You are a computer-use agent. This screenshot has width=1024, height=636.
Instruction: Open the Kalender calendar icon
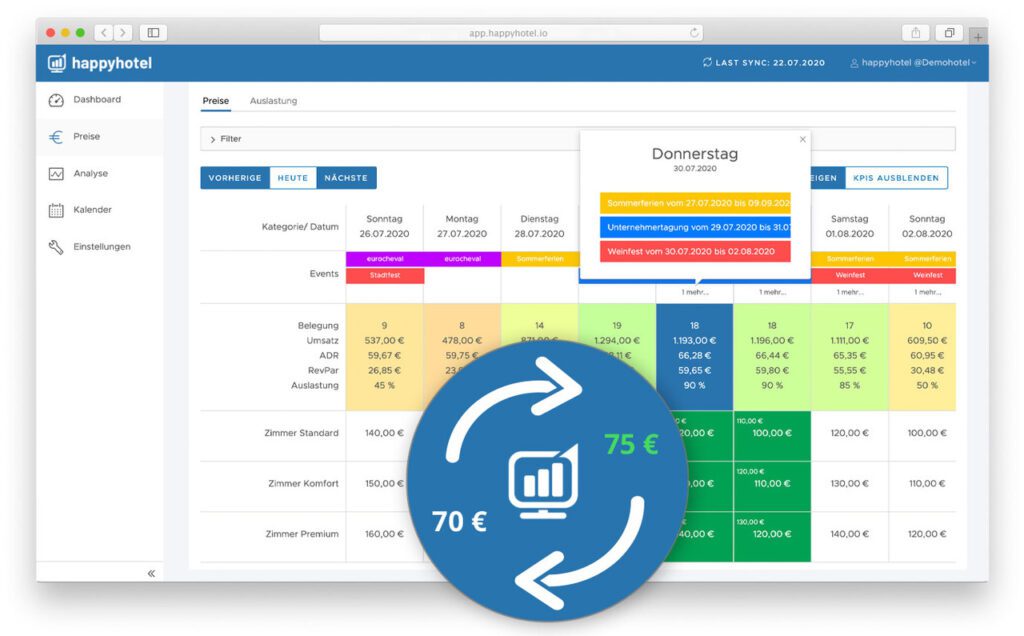pyautogui.click(x=56, y=211)
